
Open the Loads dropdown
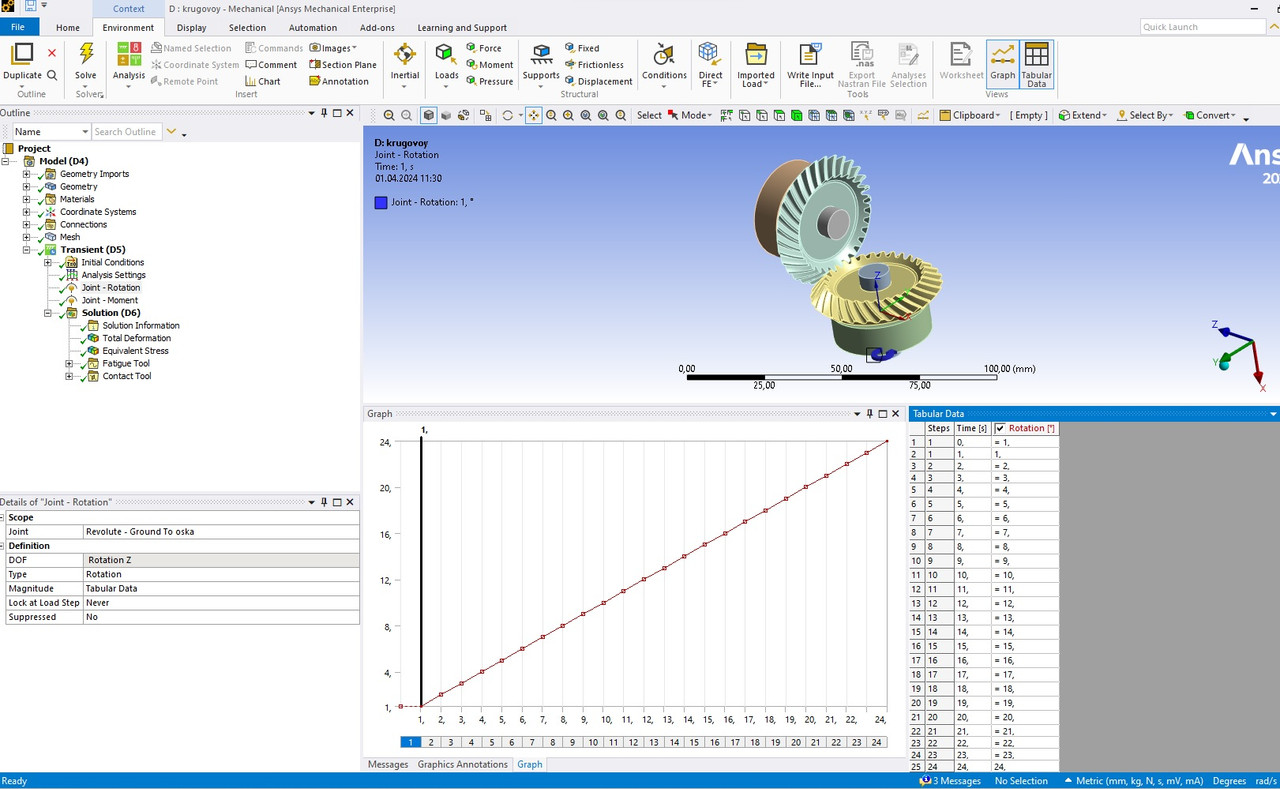click(x=446, y=65)
